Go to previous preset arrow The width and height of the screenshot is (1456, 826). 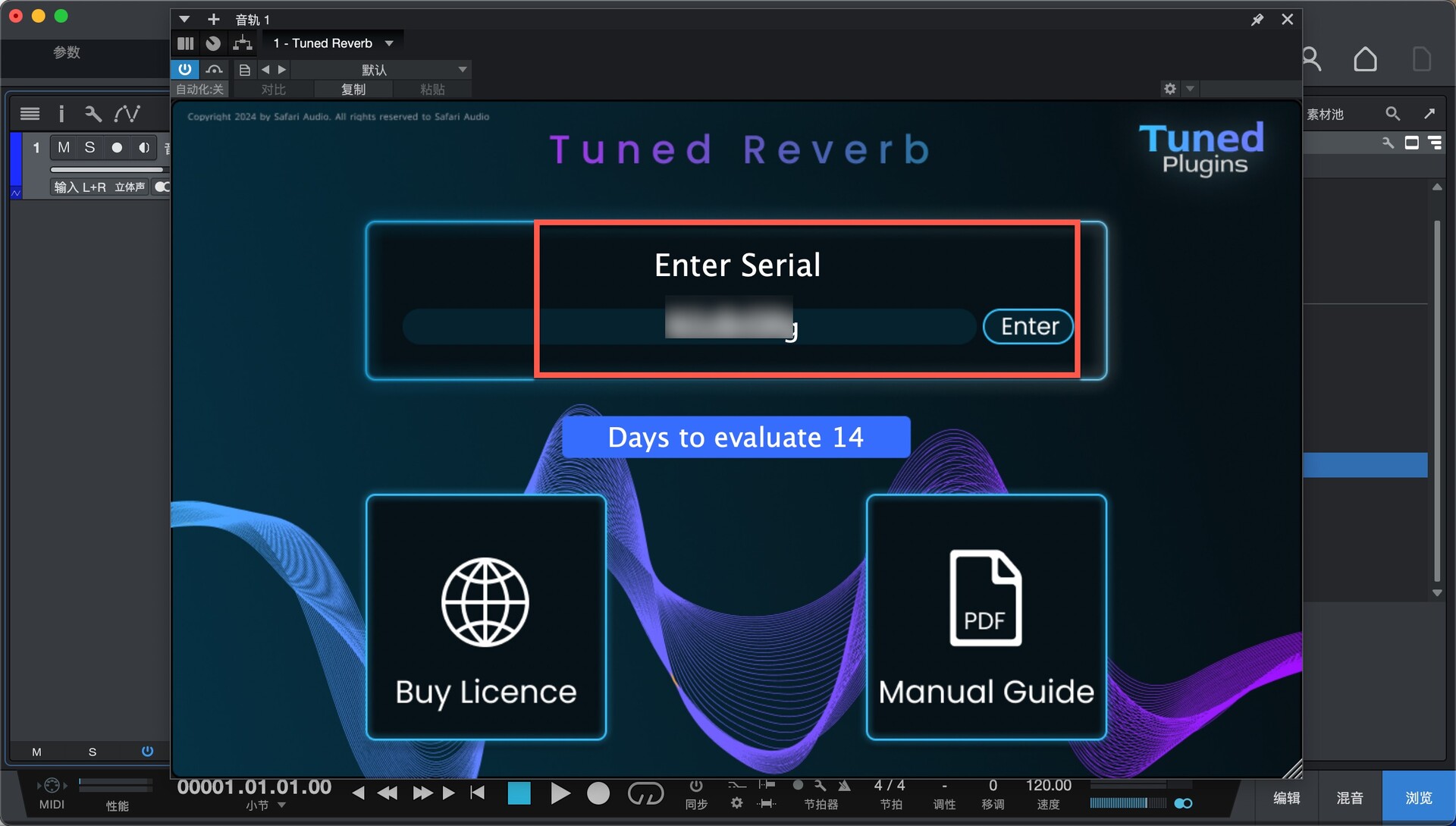265,70
